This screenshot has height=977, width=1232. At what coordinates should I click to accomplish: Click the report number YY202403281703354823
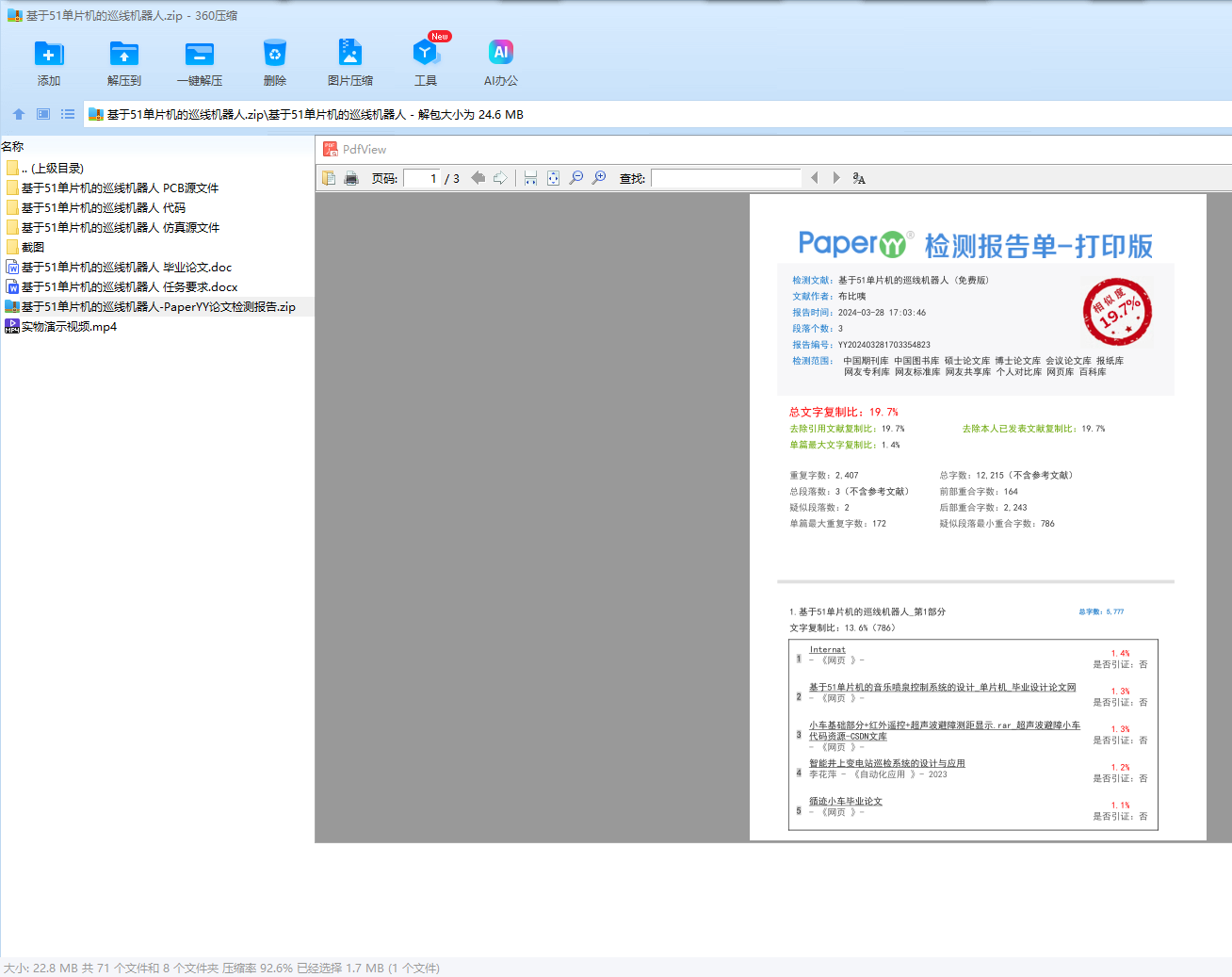(x=884, y=345)
